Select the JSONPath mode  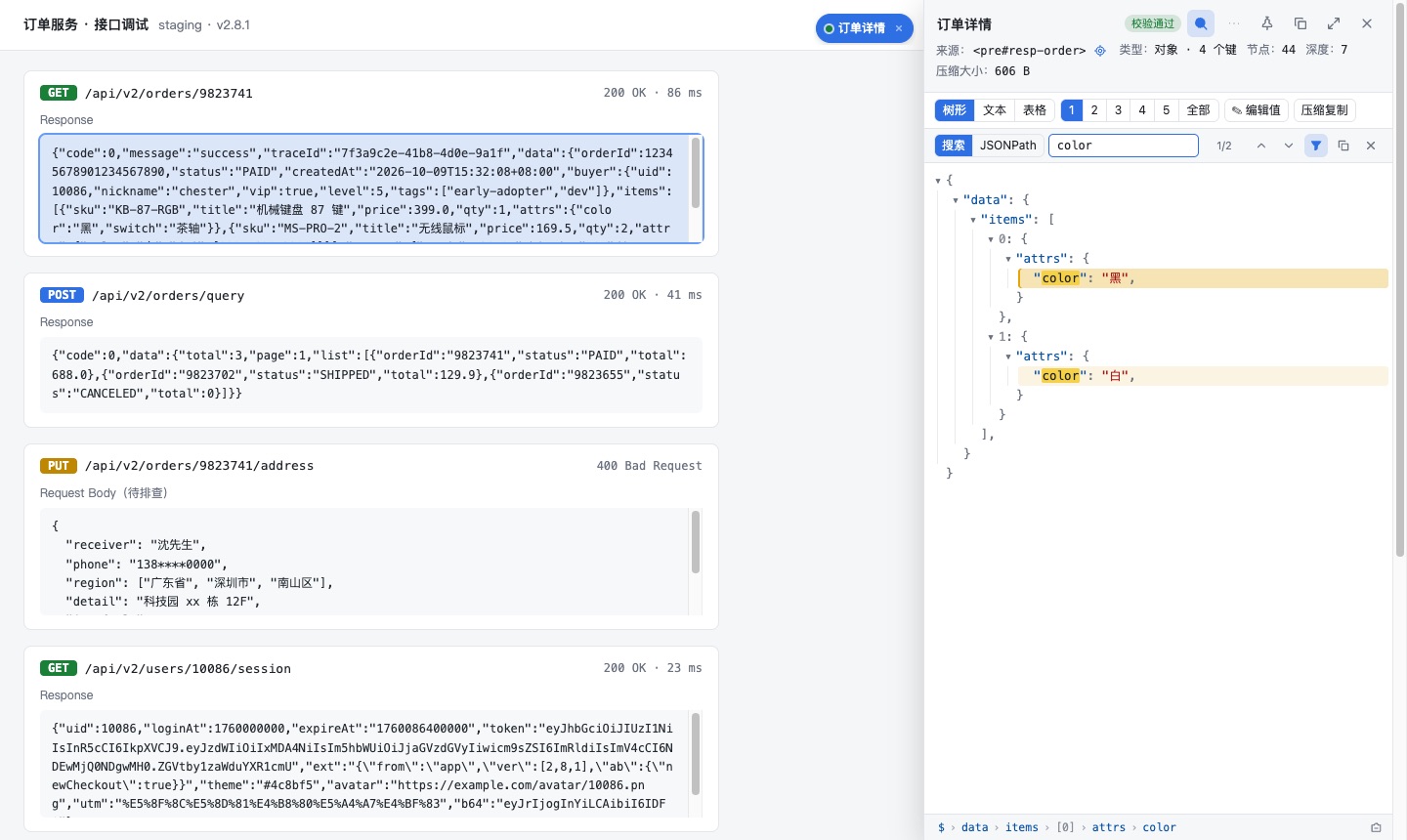[1008, 146]
